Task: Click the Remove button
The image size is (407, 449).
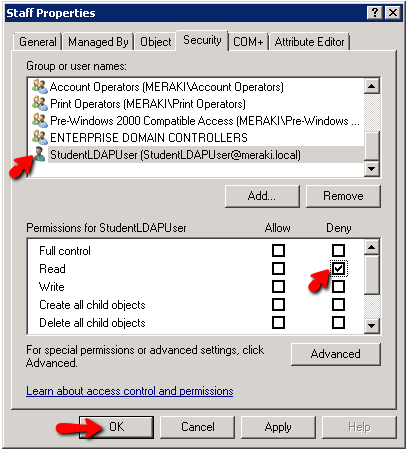Action: (343, 196)
